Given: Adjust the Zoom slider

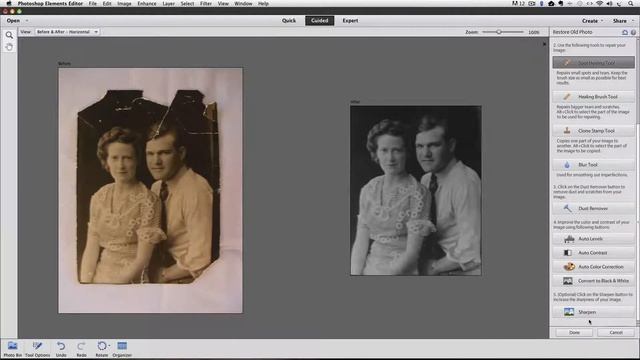Looking at the screenshot, I should coord(499,32).
